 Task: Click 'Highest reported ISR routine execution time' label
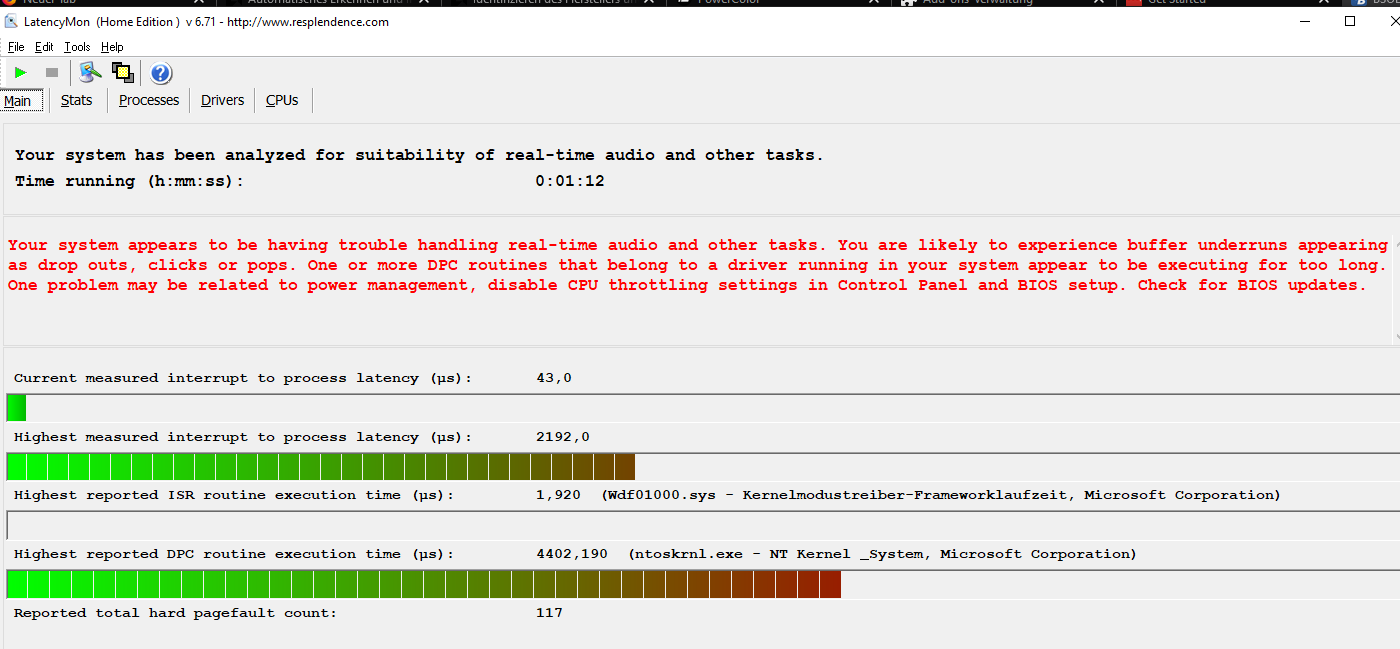coord(233,495)
